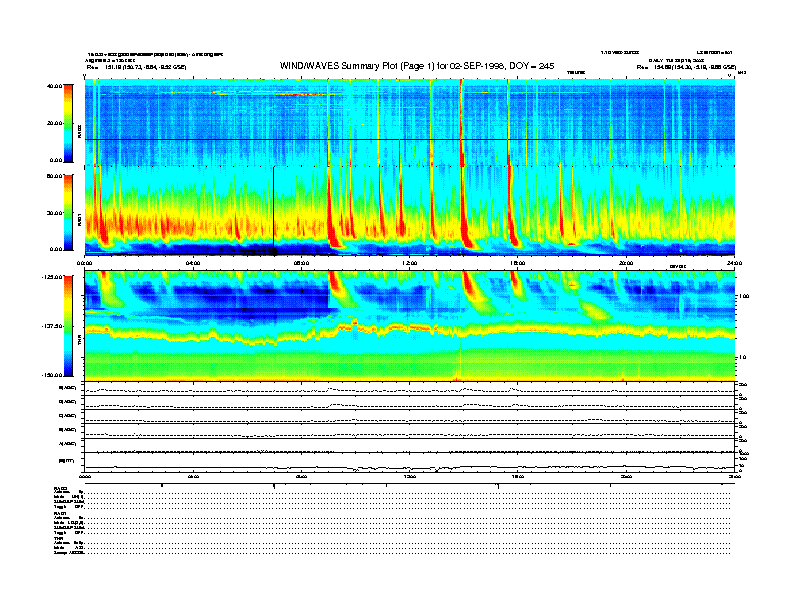Click the right Rec position text in header
The width and height of the screenshot is (792, 612).
[x=686, y=67]
